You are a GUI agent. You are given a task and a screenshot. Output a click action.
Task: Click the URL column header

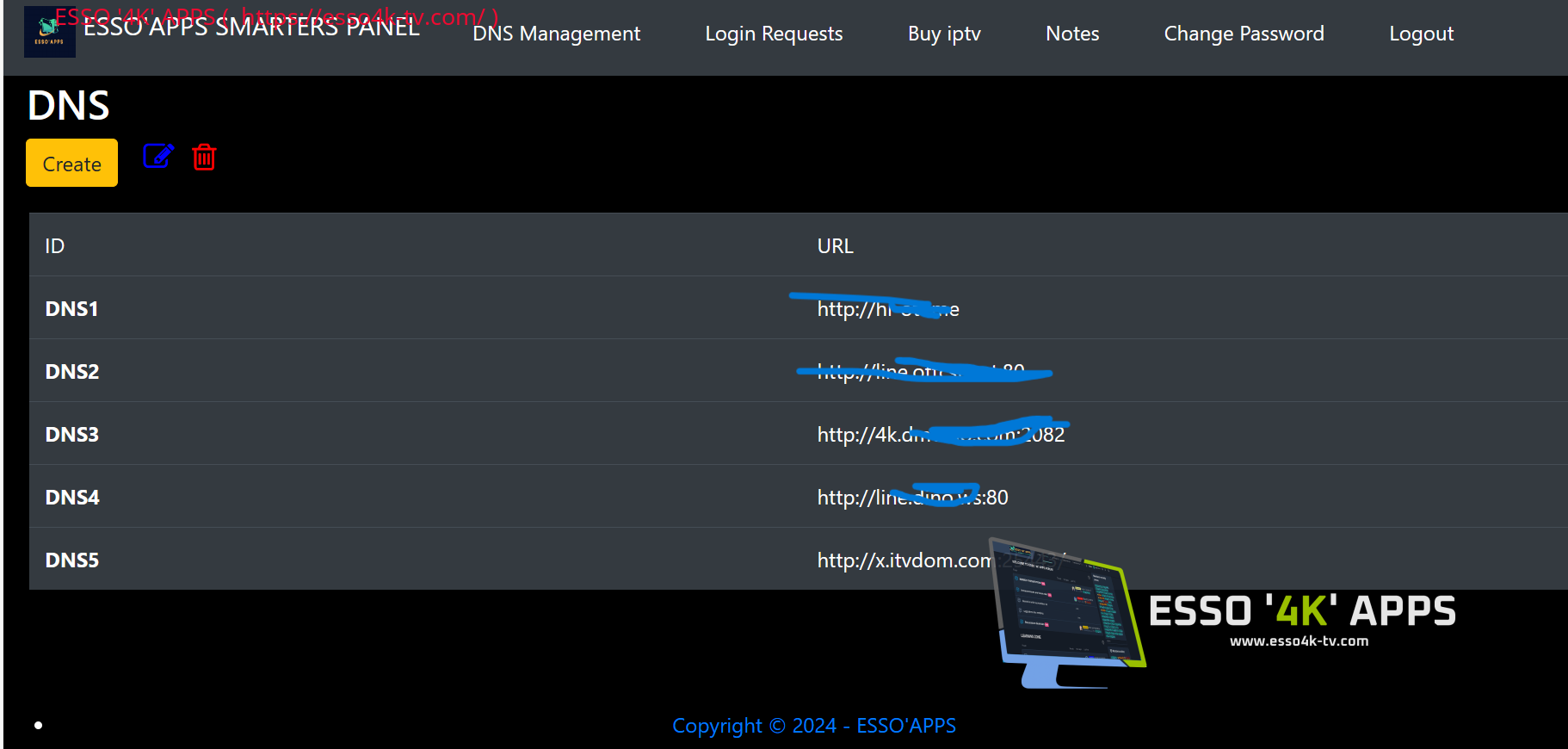click(x=835, y=246)
